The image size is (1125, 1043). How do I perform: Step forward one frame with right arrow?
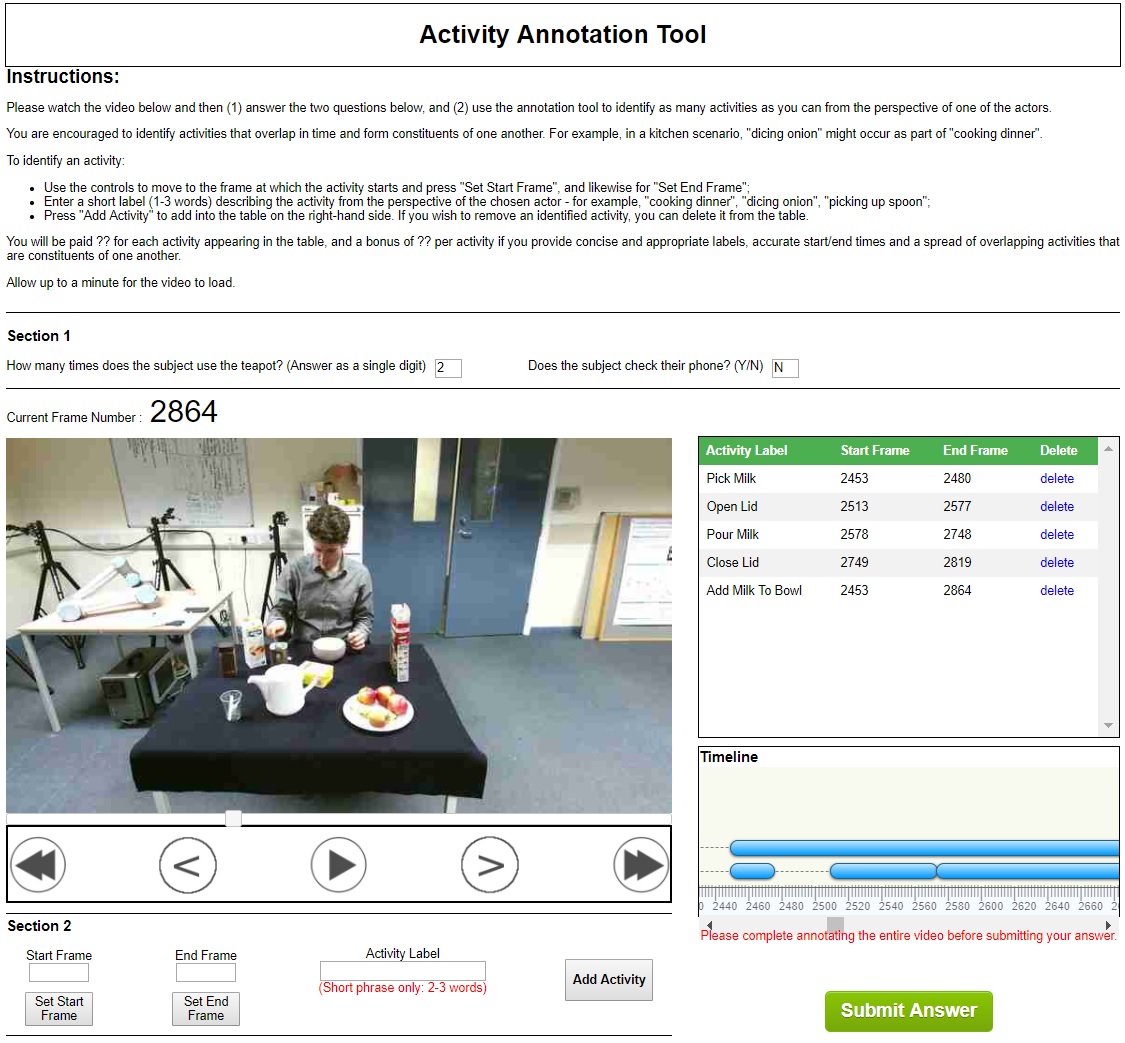(x=490, y=865)
